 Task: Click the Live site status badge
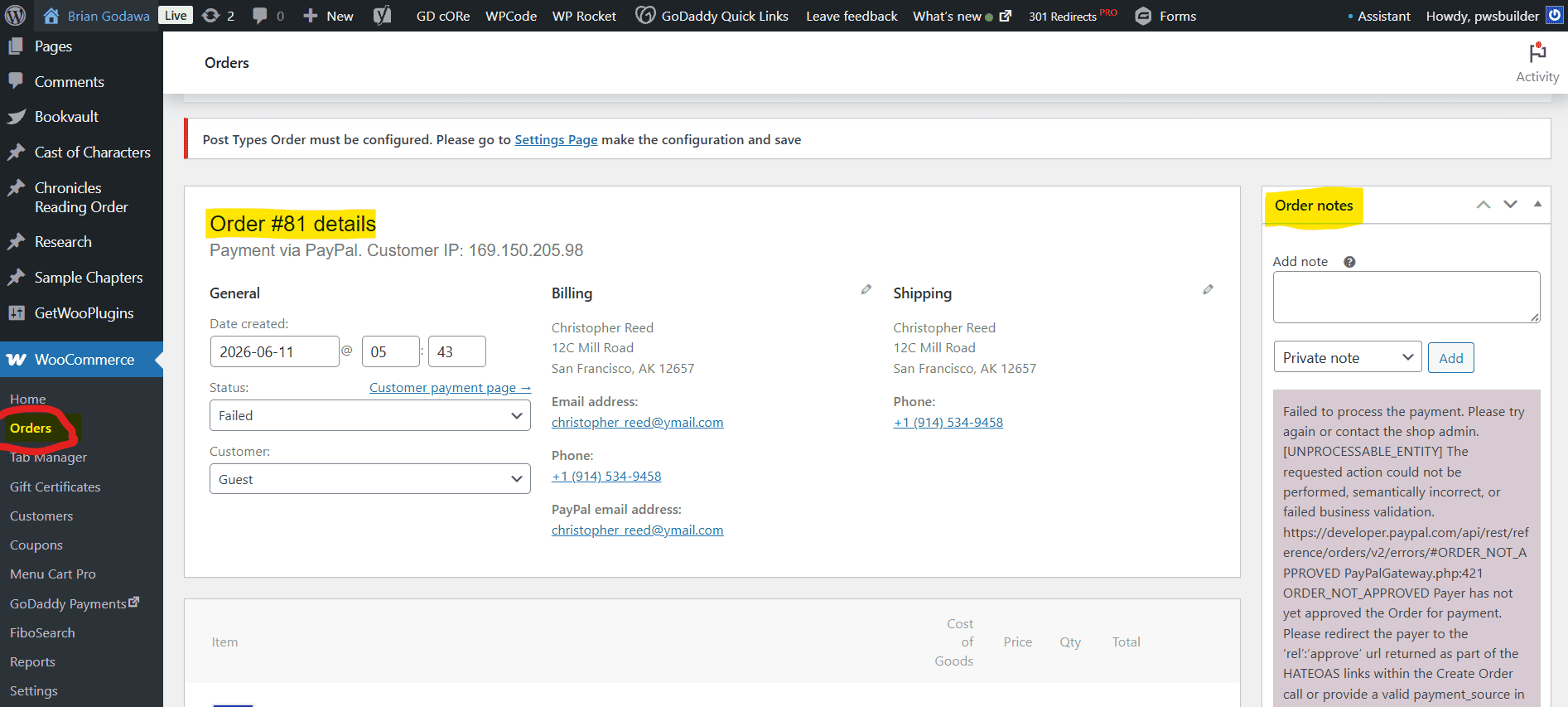coord(176,16)
